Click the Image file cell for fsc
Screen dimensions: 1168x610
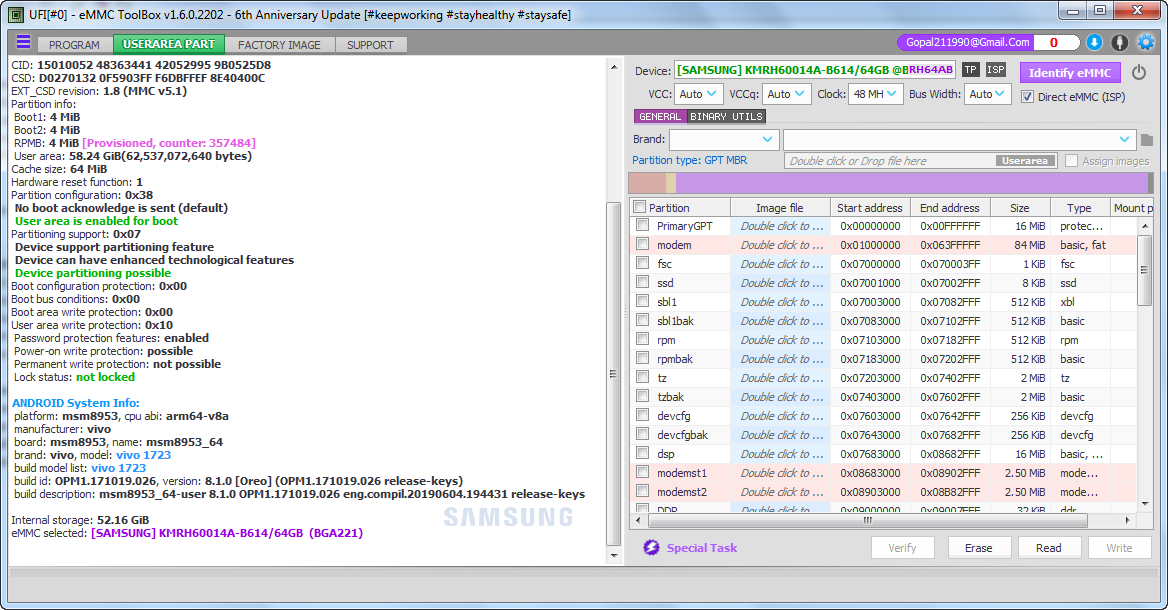pos(781,264)
